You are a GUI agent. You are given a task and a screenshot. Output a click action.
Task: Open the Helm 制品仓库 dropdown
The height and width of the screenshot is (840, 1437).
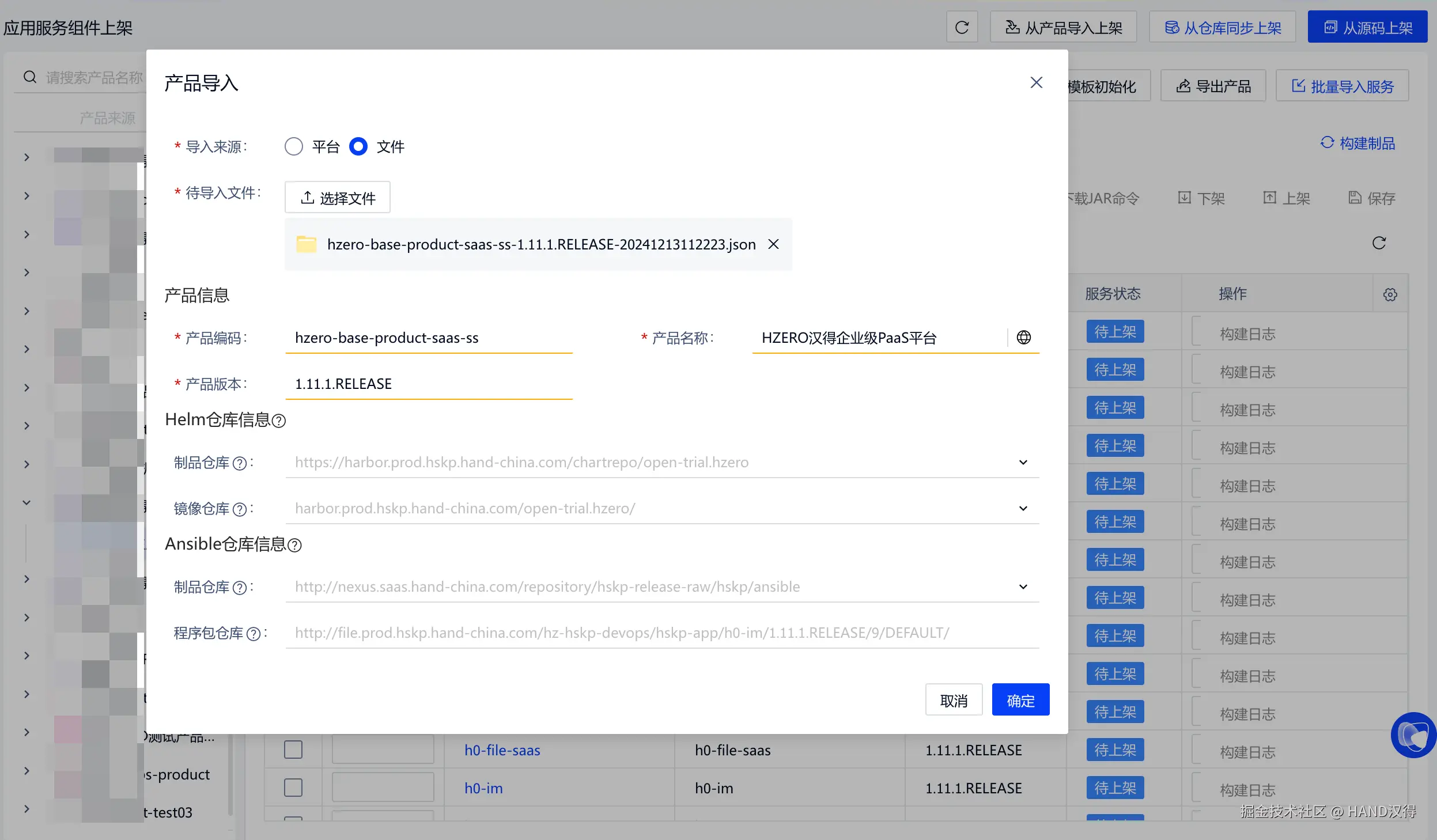(x=1023, y=462)
